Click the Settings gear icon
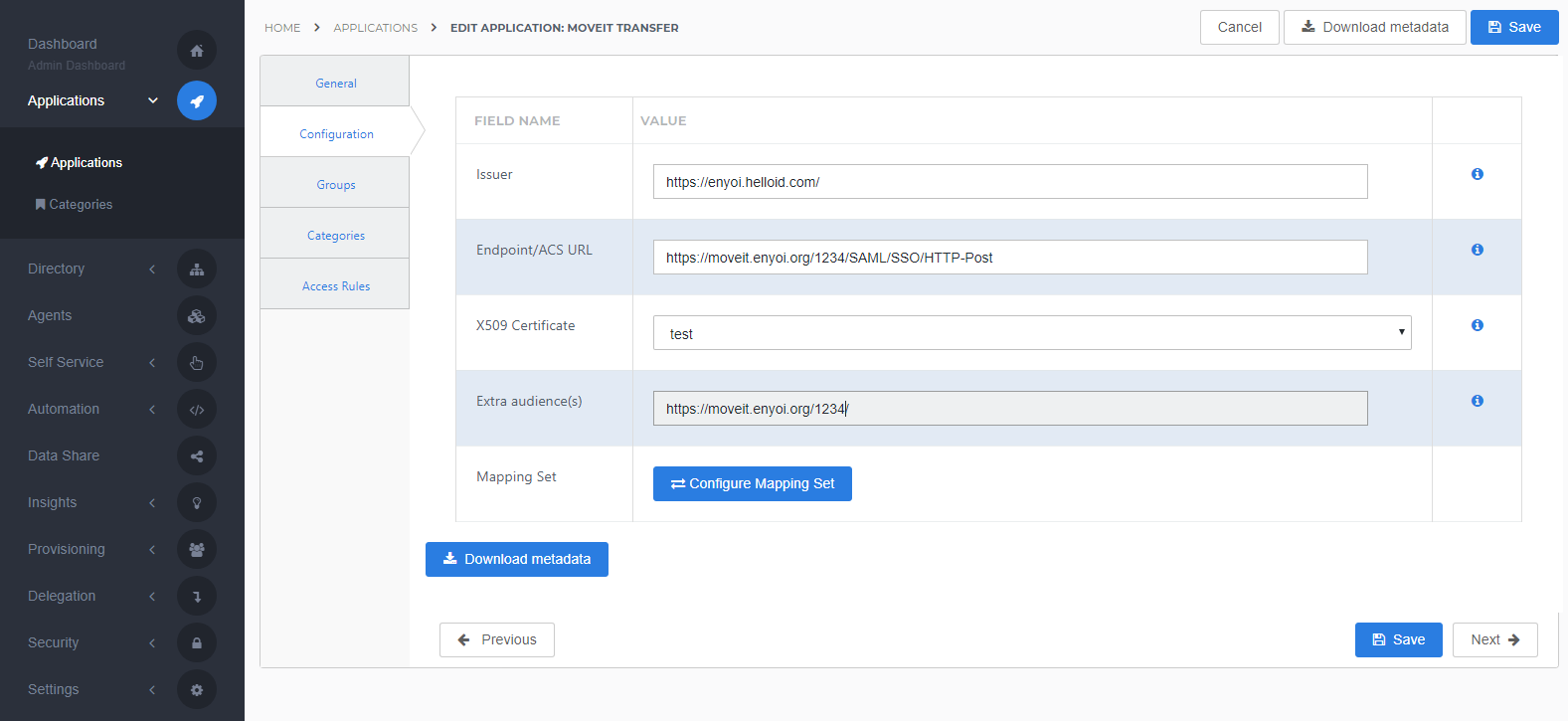 tap(197, 689)
